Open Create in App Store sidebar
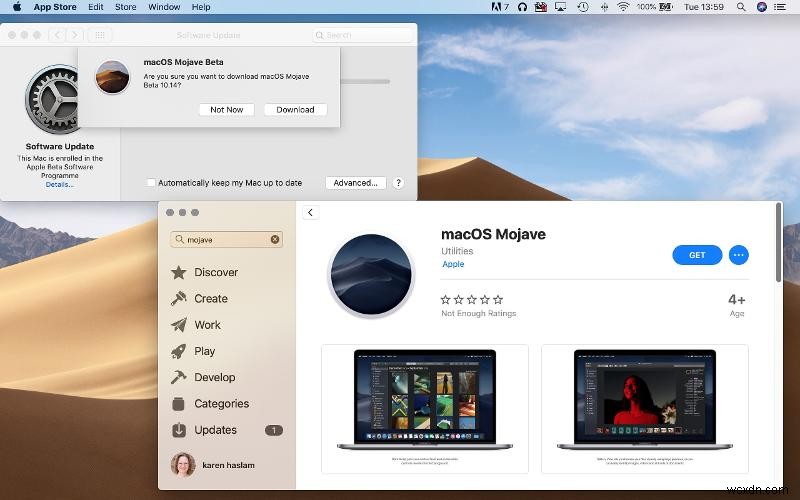 pyautogui.click(x=199, y=298)
